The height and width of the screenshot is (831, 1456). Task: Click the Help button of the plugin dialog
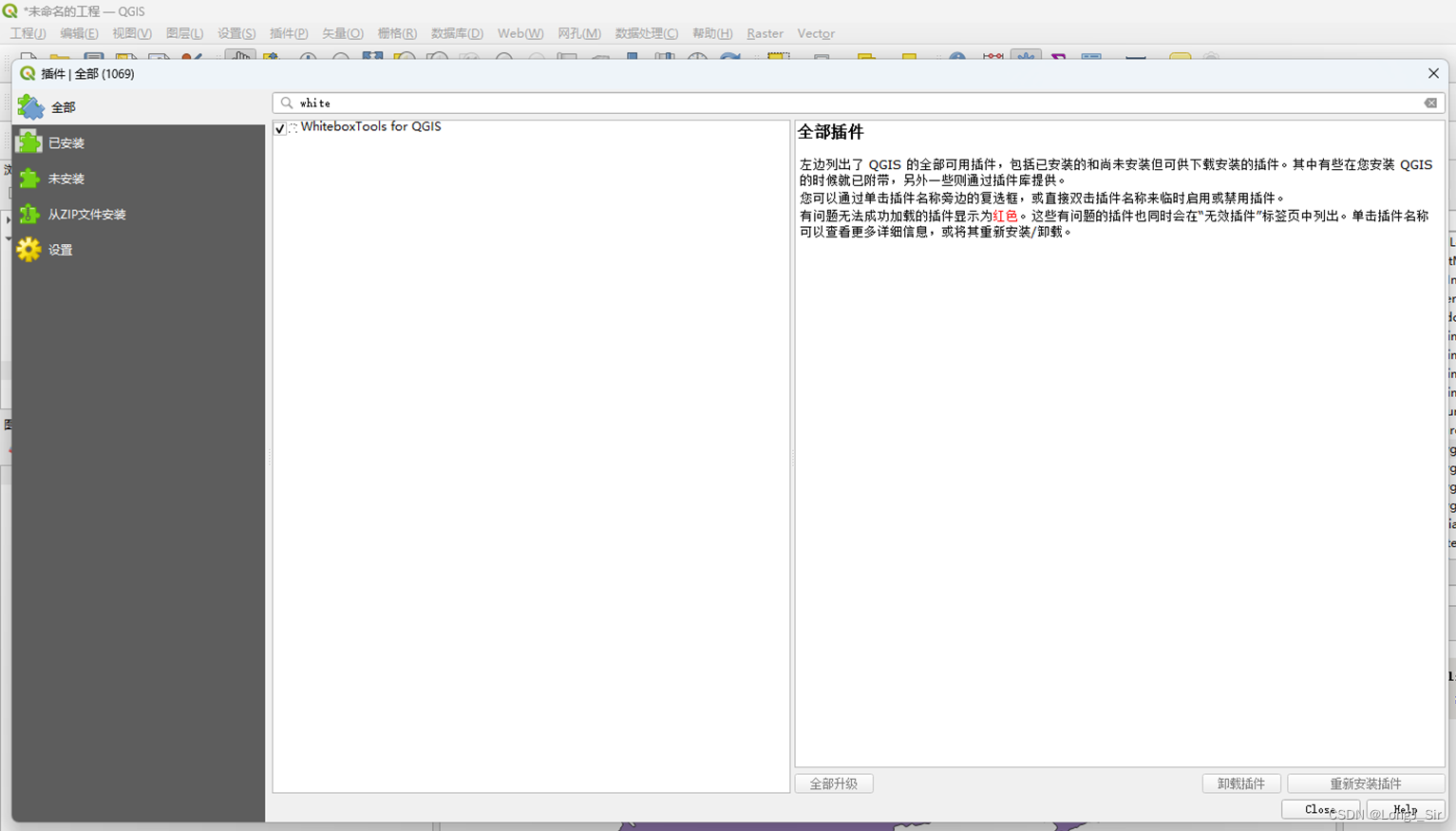[x=1406, y=809]
